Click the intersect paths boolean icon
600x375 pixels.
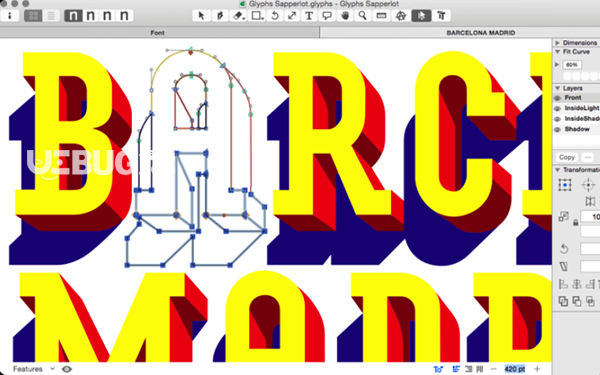[x=590, y=301]
